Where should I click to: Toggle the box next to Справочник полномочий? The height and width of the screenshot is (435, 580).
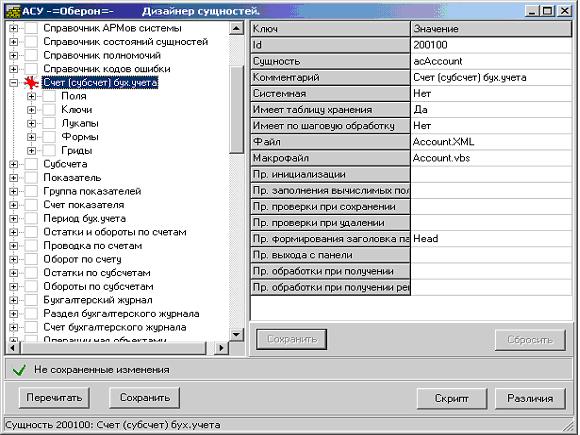pos(31,55)
